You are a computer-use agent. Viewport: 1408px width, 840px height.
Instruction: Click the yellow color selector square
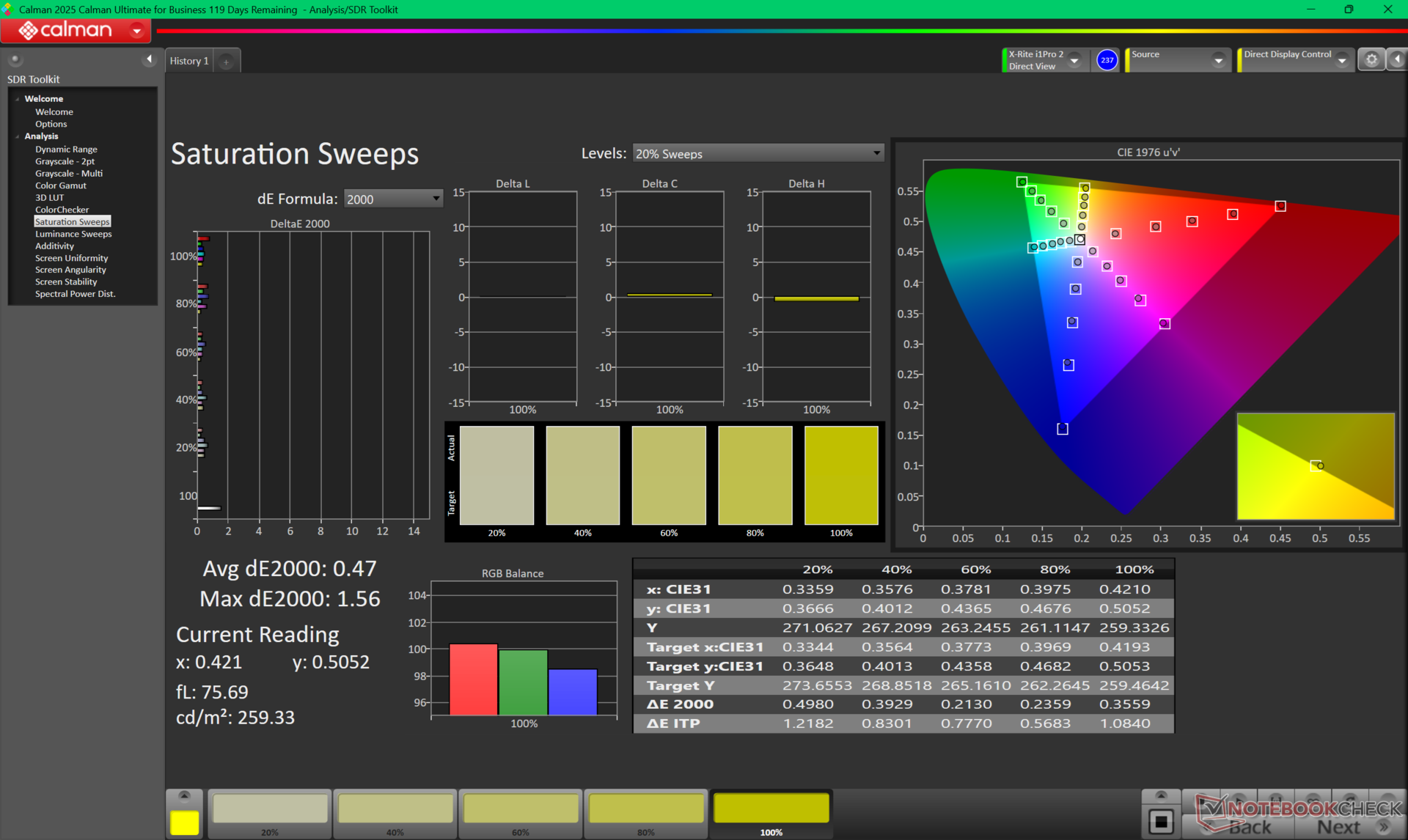184,822
